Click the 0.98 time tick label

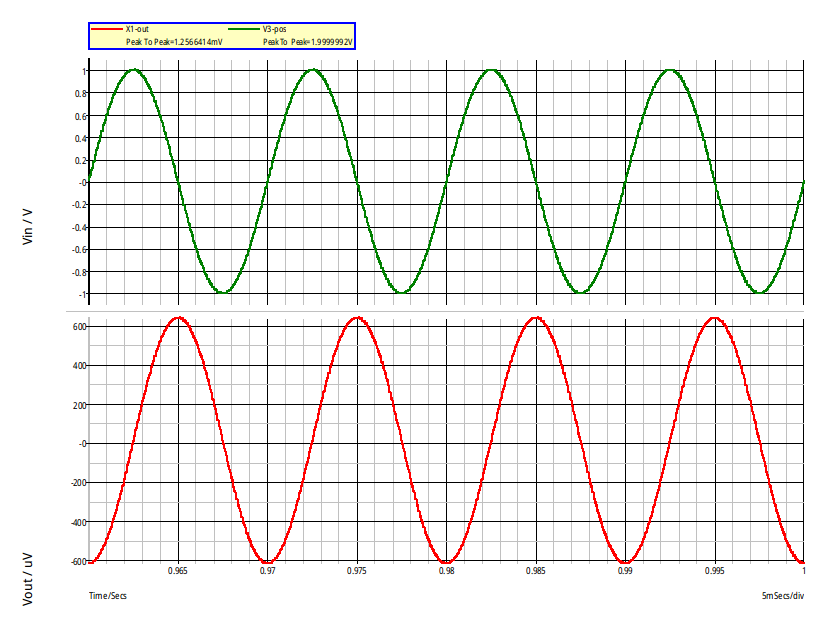(x=447, y=571)
